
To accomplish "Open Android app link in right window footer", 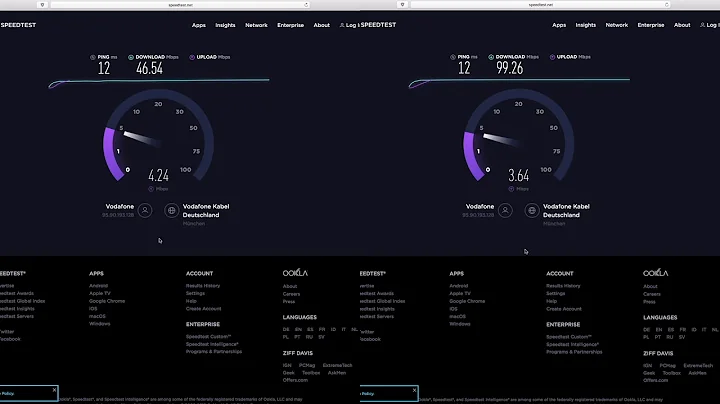I will (x=459, y=286).
